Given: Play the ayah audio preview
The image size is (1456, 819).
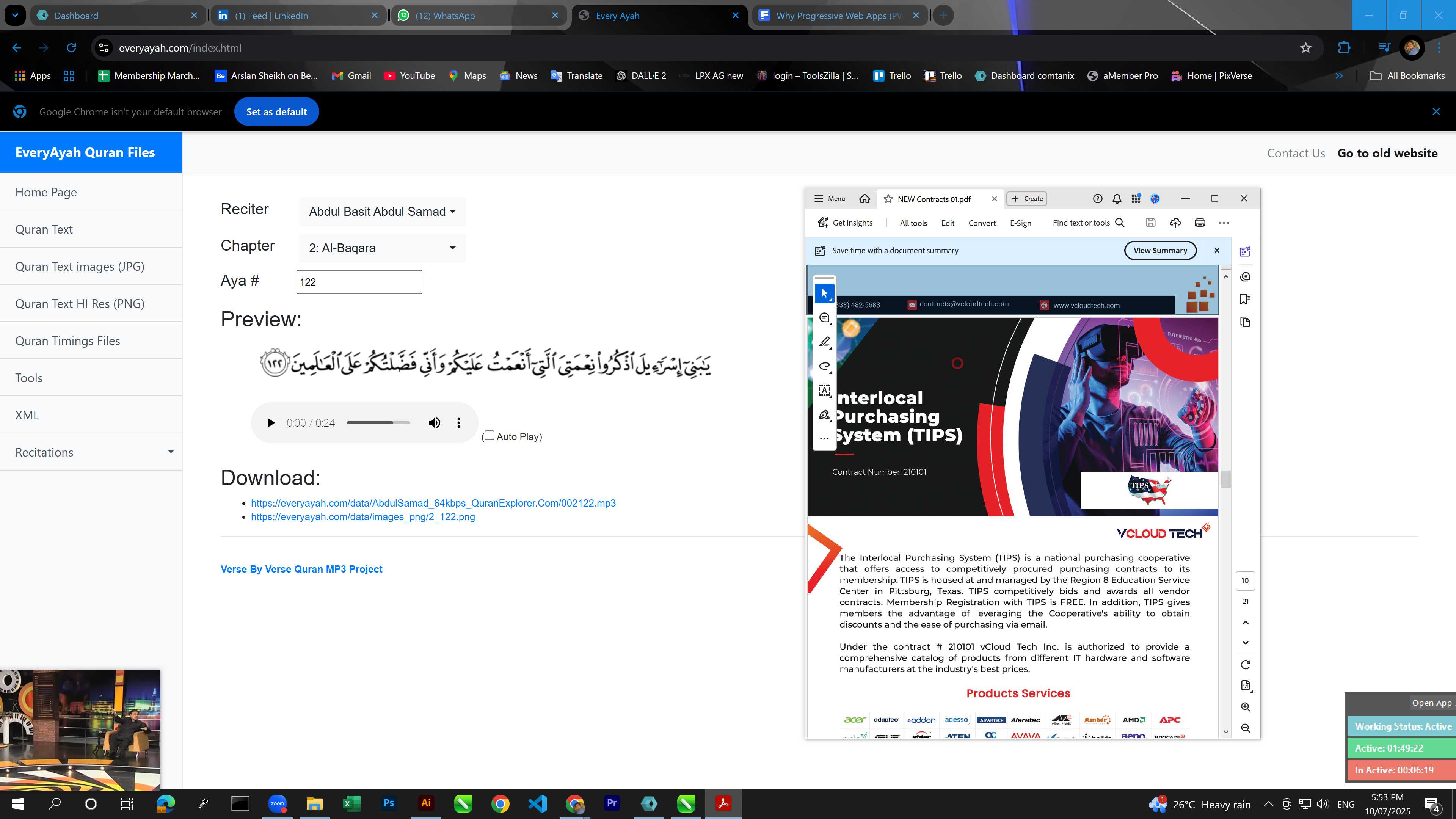Looking at the screenshot, I should tap(271, 423).
